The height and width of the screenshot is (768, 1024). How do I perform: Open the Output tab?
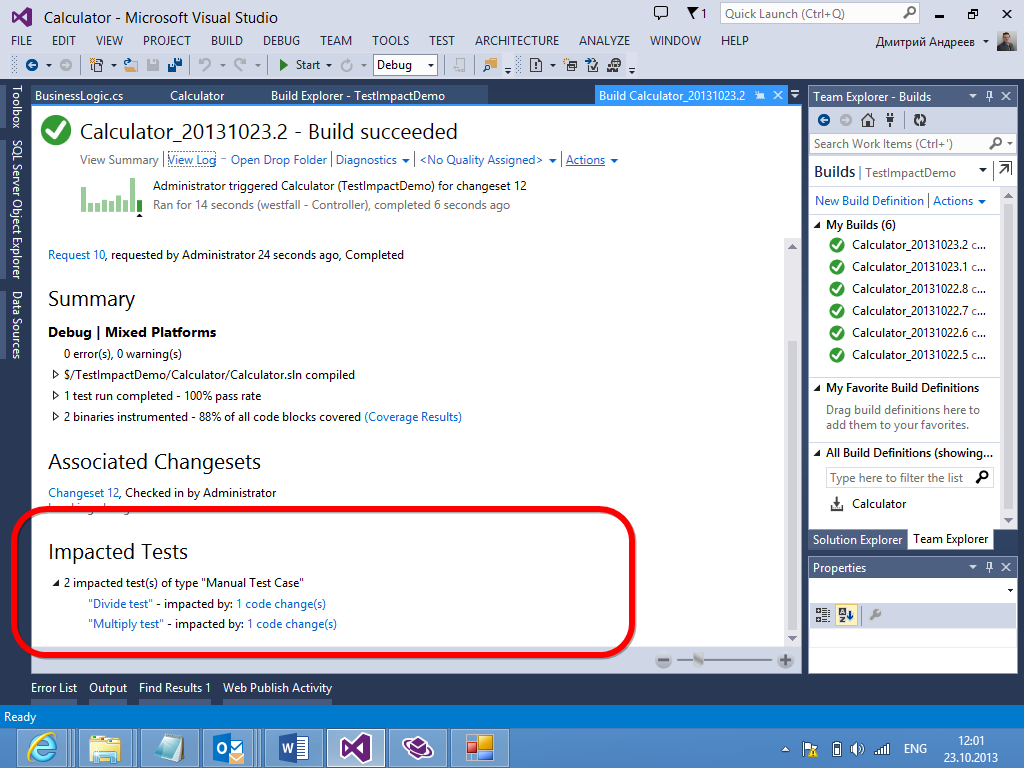coord(108,688)
